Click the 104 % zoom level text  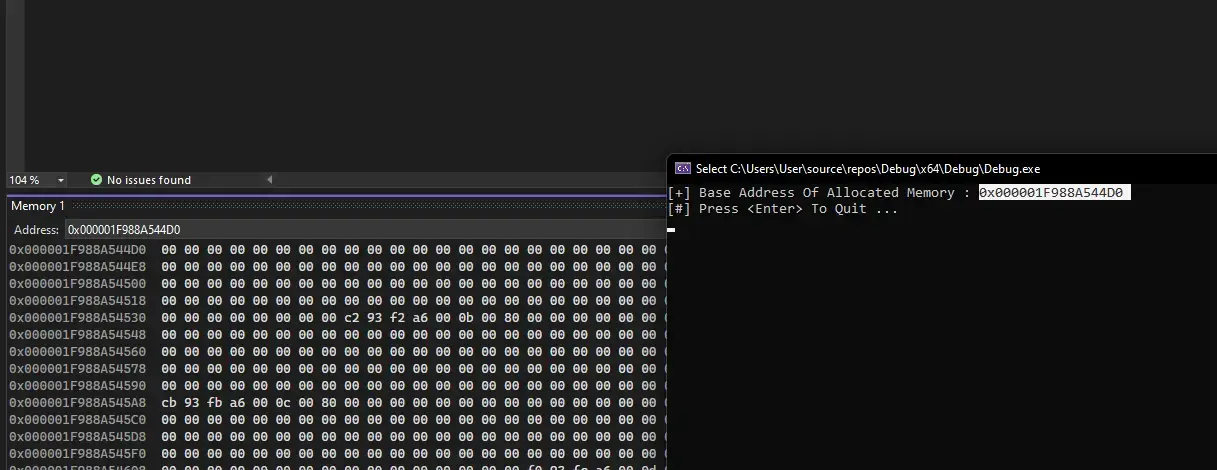24,180
